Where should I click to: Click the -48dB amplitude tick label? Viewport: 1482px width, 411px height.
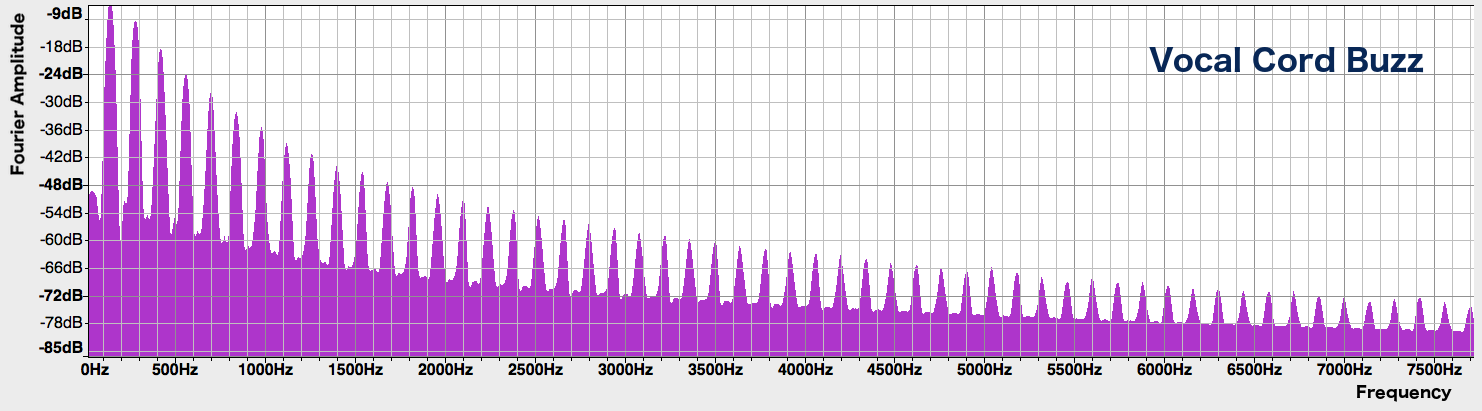(61, 185)
